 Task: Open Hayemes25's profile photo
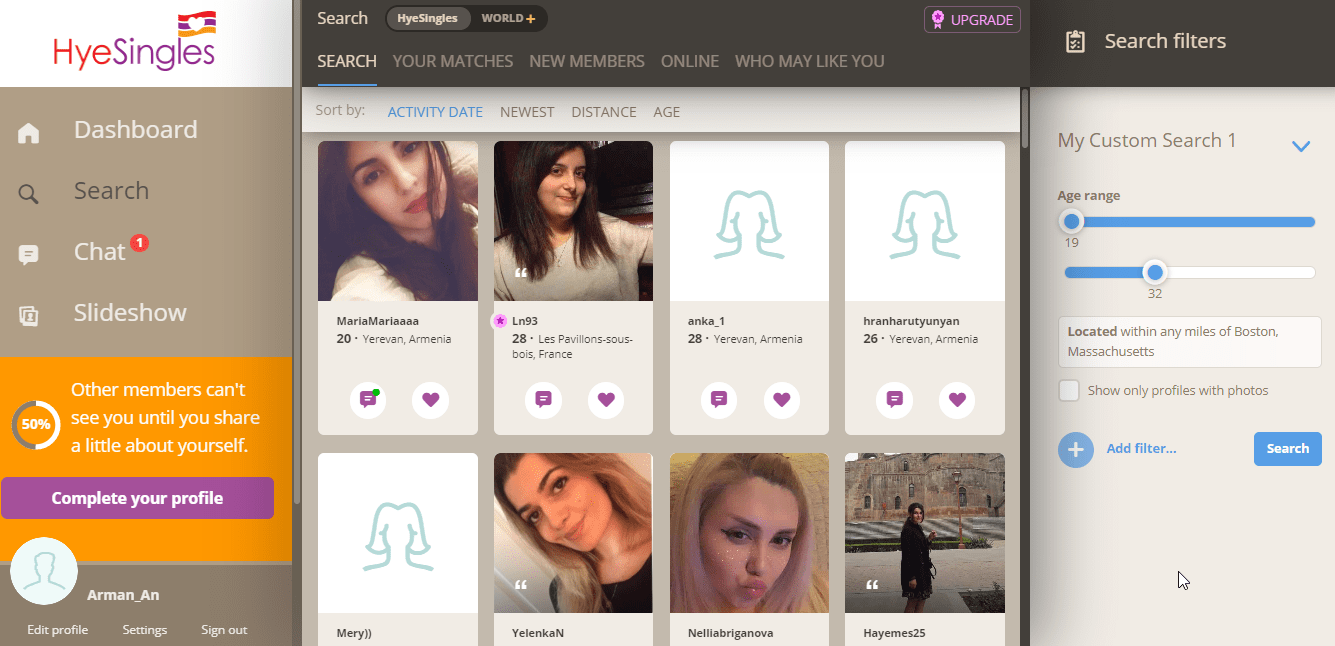925,533
